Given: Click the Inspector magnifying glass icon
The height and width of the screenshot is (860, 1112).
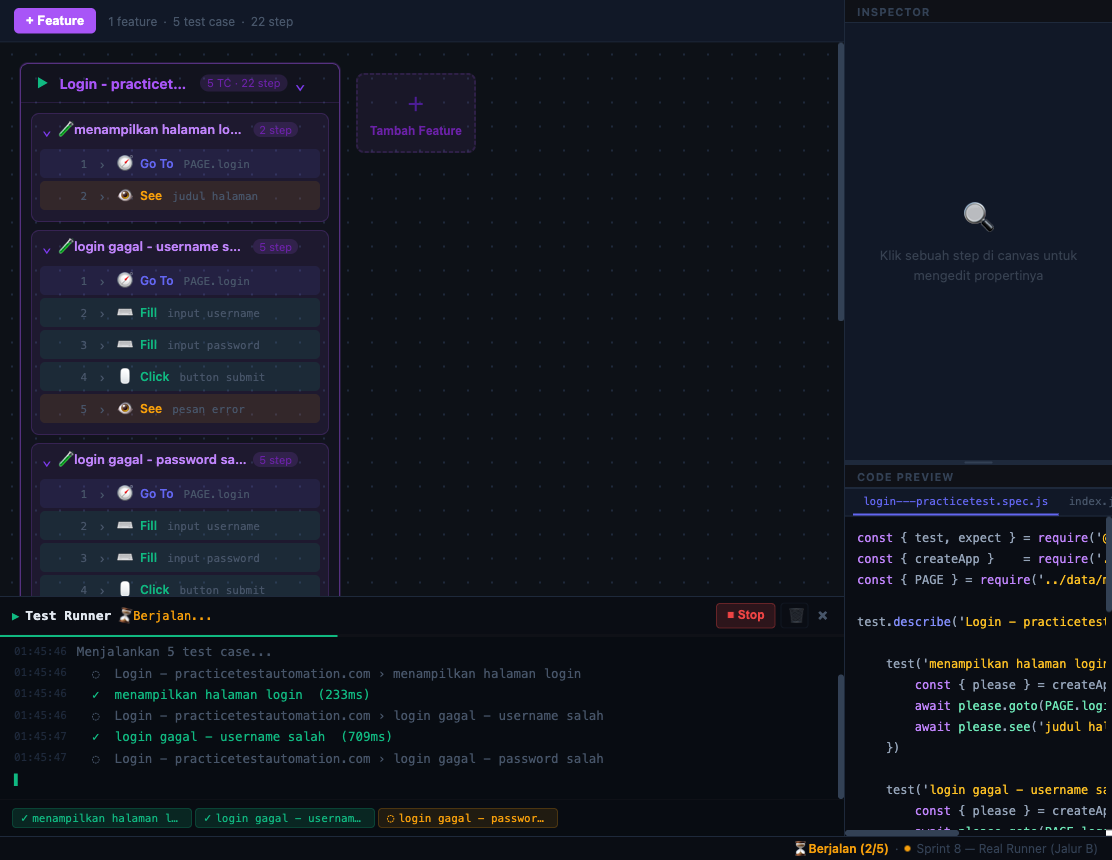Looking at the screenshot, I should 978,216.
